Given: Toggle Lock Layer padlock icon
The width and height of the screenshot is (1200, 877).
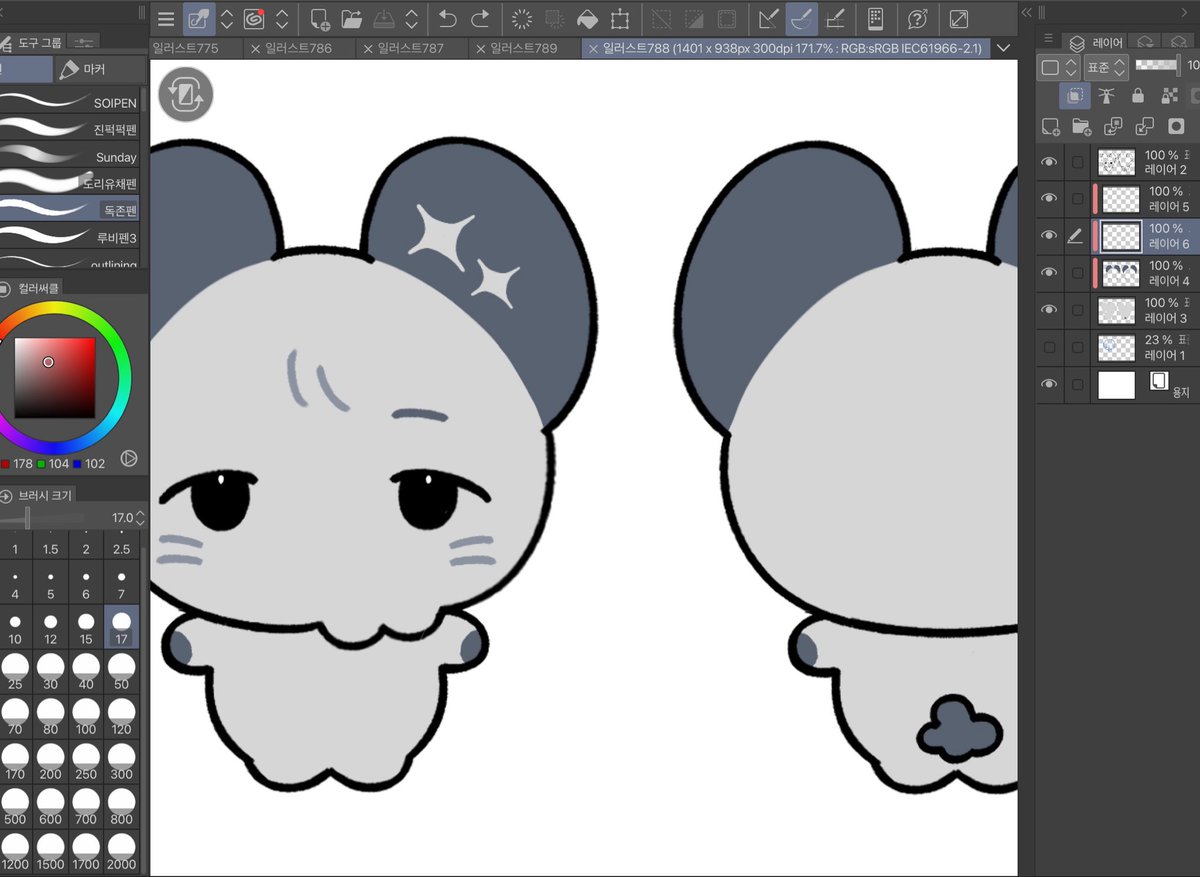Looking at the screenshot, I should [1138, 96].
